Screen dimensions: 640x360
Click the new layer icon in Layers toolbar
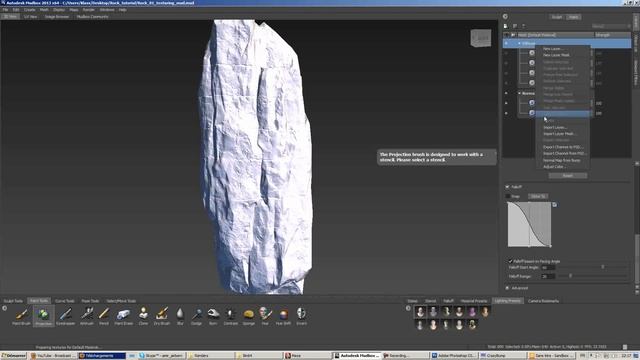point(506,26)
